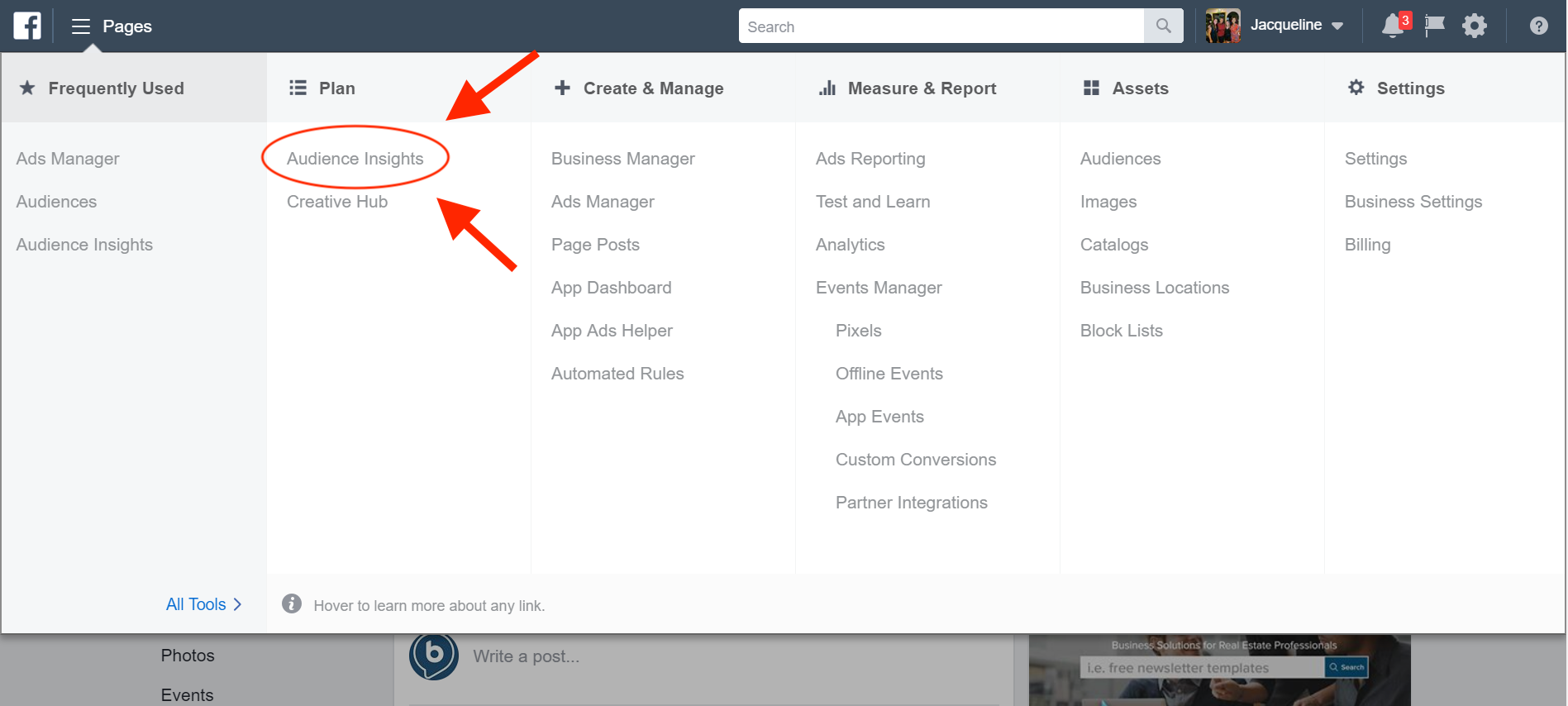The height and width of the screenshot is (706, 1568).
Task: Open Ads Manager under Frequently Used
Action: (68, 159)
